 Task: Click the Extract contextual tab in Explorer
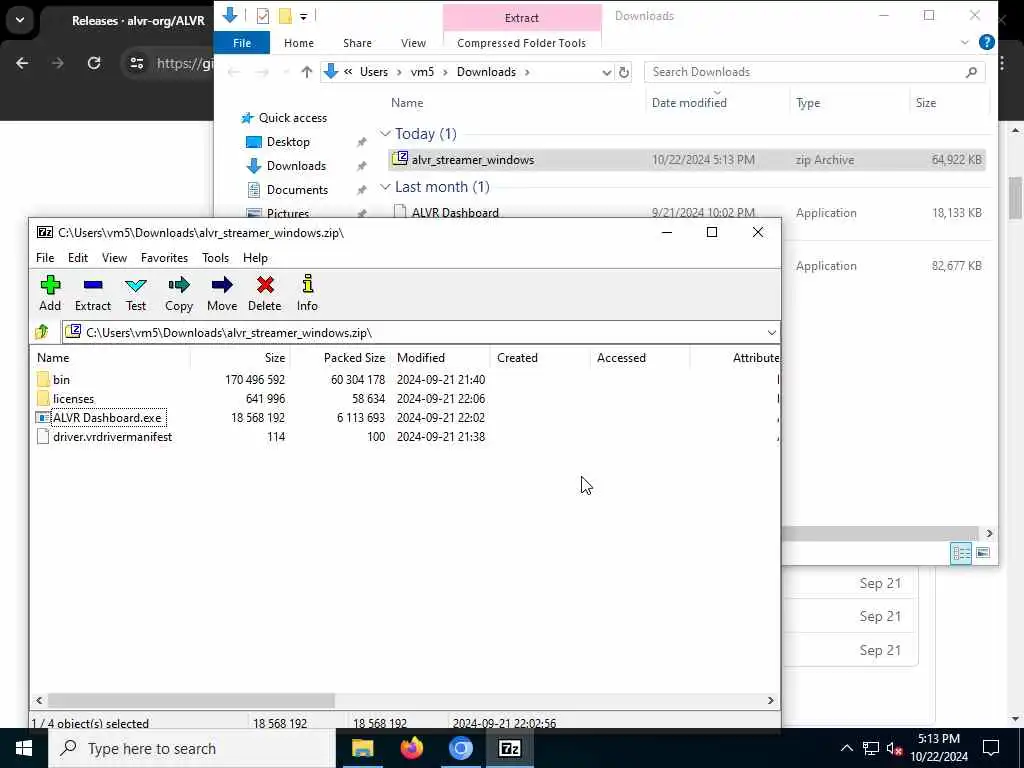coord(521,18)
